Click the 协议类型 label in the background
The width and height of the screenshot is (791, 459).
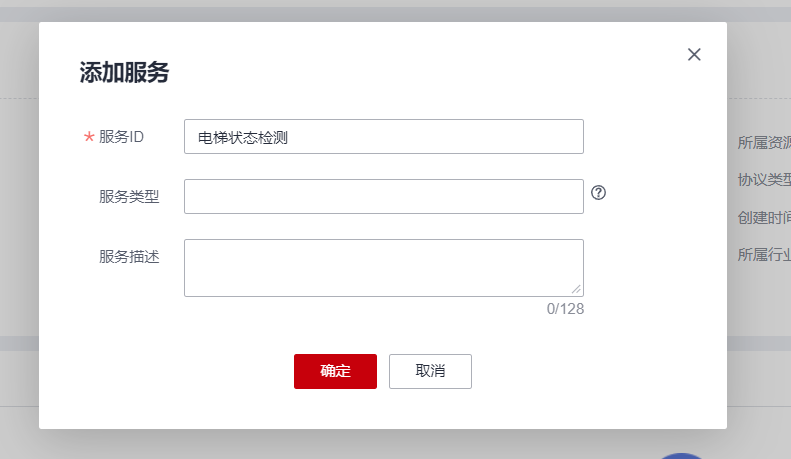(x=764, y=179)
